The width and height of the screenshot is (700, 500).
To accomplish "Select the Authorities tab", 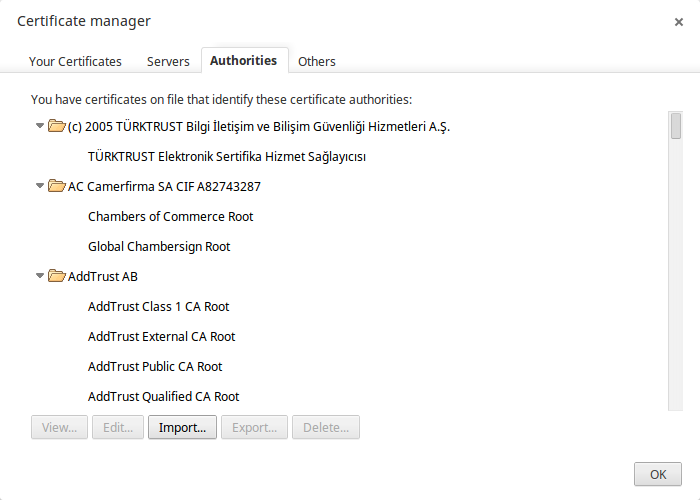I will pyautogui.click(x=244, y=60).
